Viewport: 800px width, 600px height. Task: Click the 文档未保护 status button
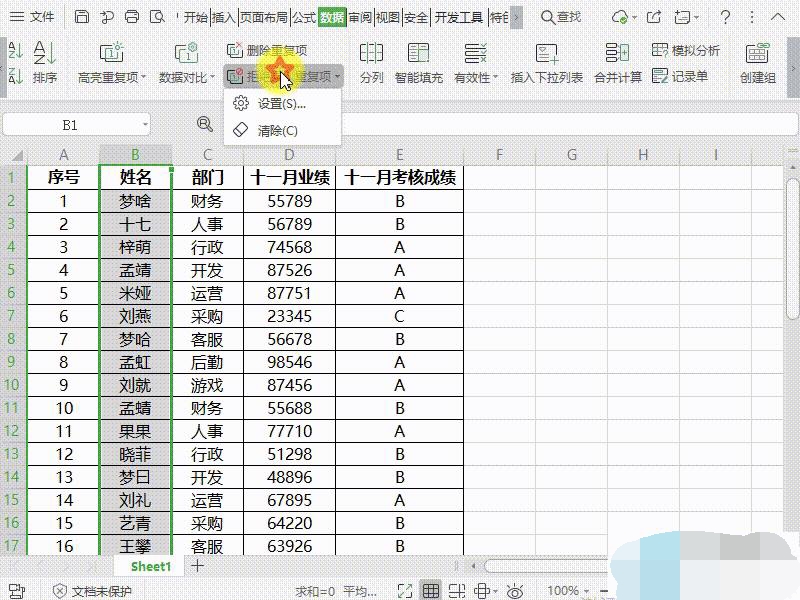(92, 591)
